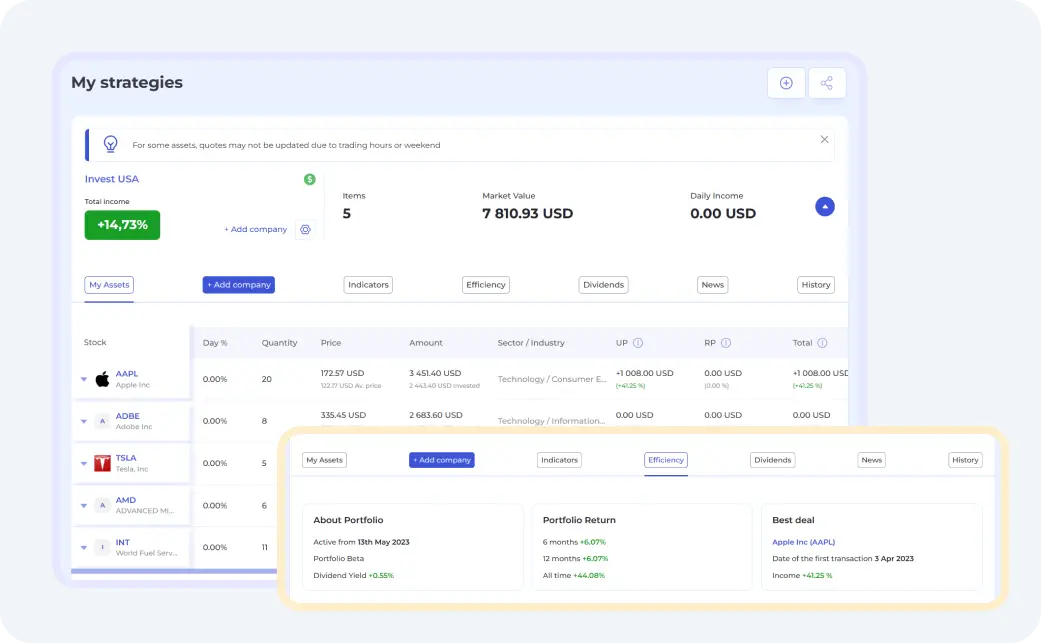The width and height of the screenshot is (1041, 643).
Task: Switch to the Indicators tab in top panel
Action: [x=368, y=285]
